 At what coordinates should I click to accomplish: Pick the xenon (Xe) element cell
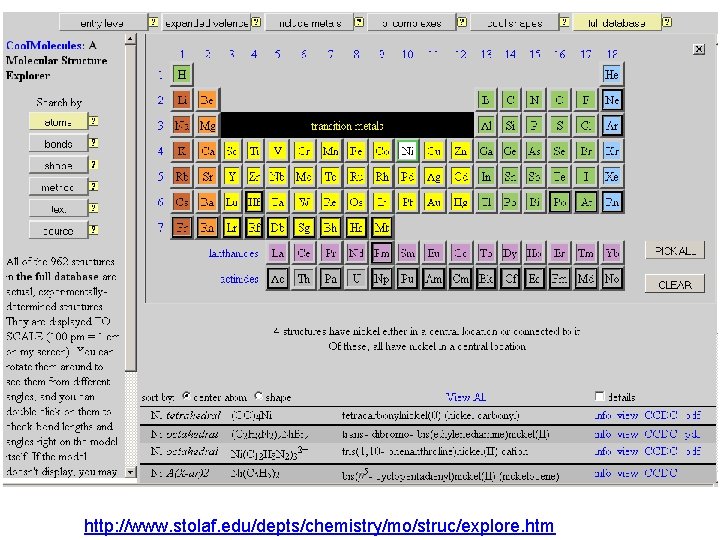612,176
